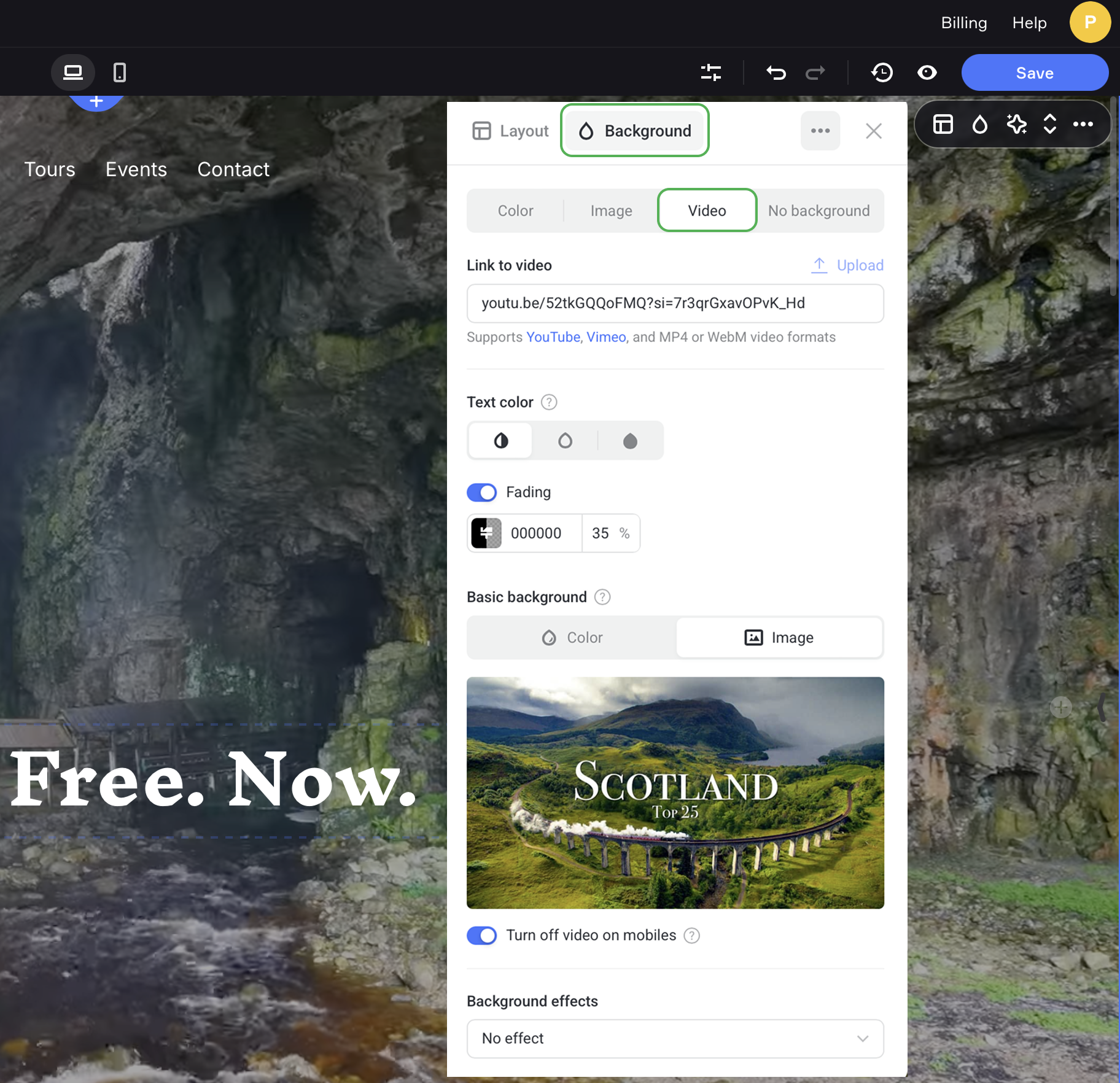Switch to the Layout tab
Image resolution: width=1120 pixels, height=1083 pixels.
click(x=511, y=131)
